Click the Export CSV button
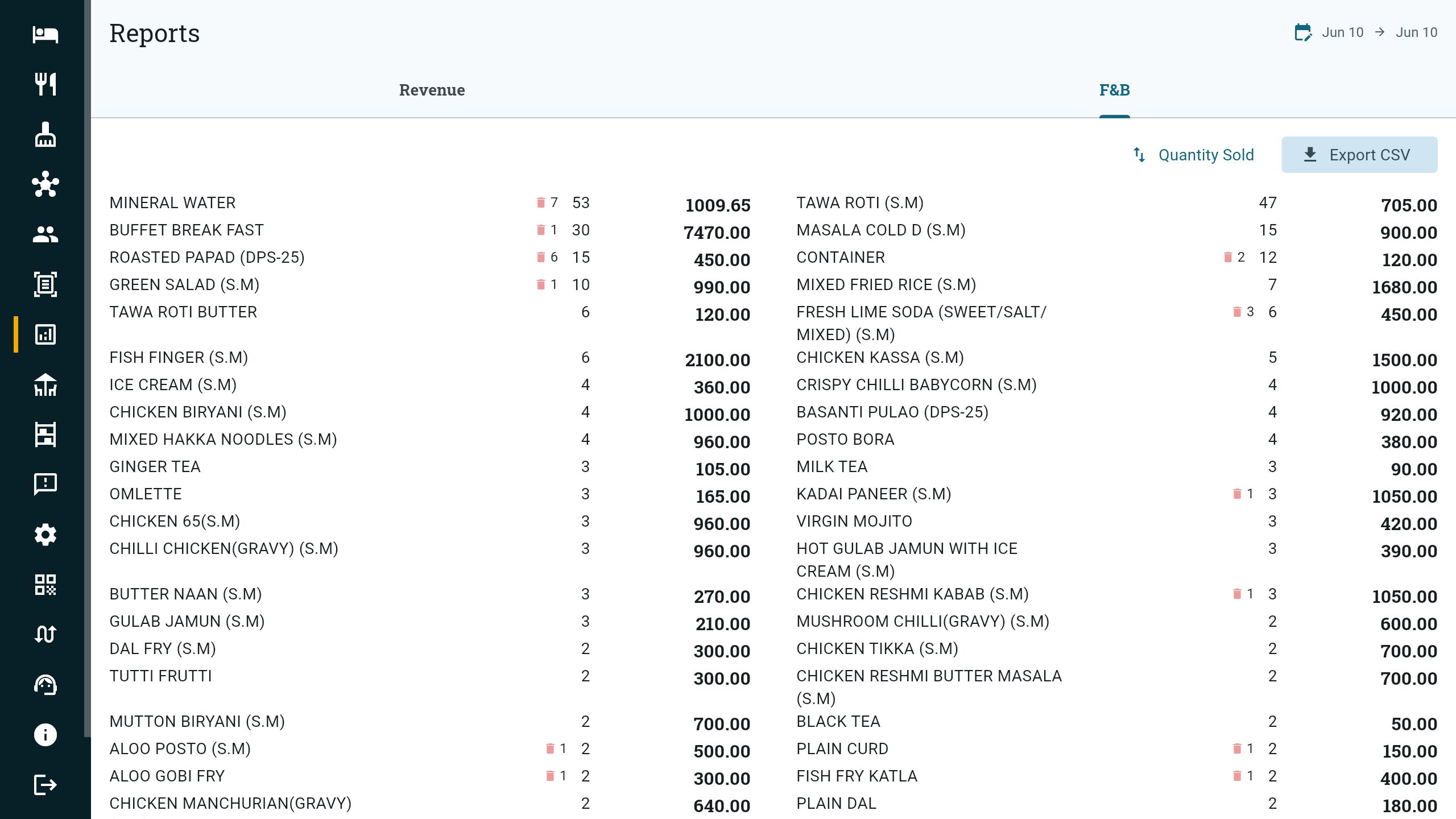Image resolution: width=1456 pixels, height=819 pixels. pos(1359,155)
